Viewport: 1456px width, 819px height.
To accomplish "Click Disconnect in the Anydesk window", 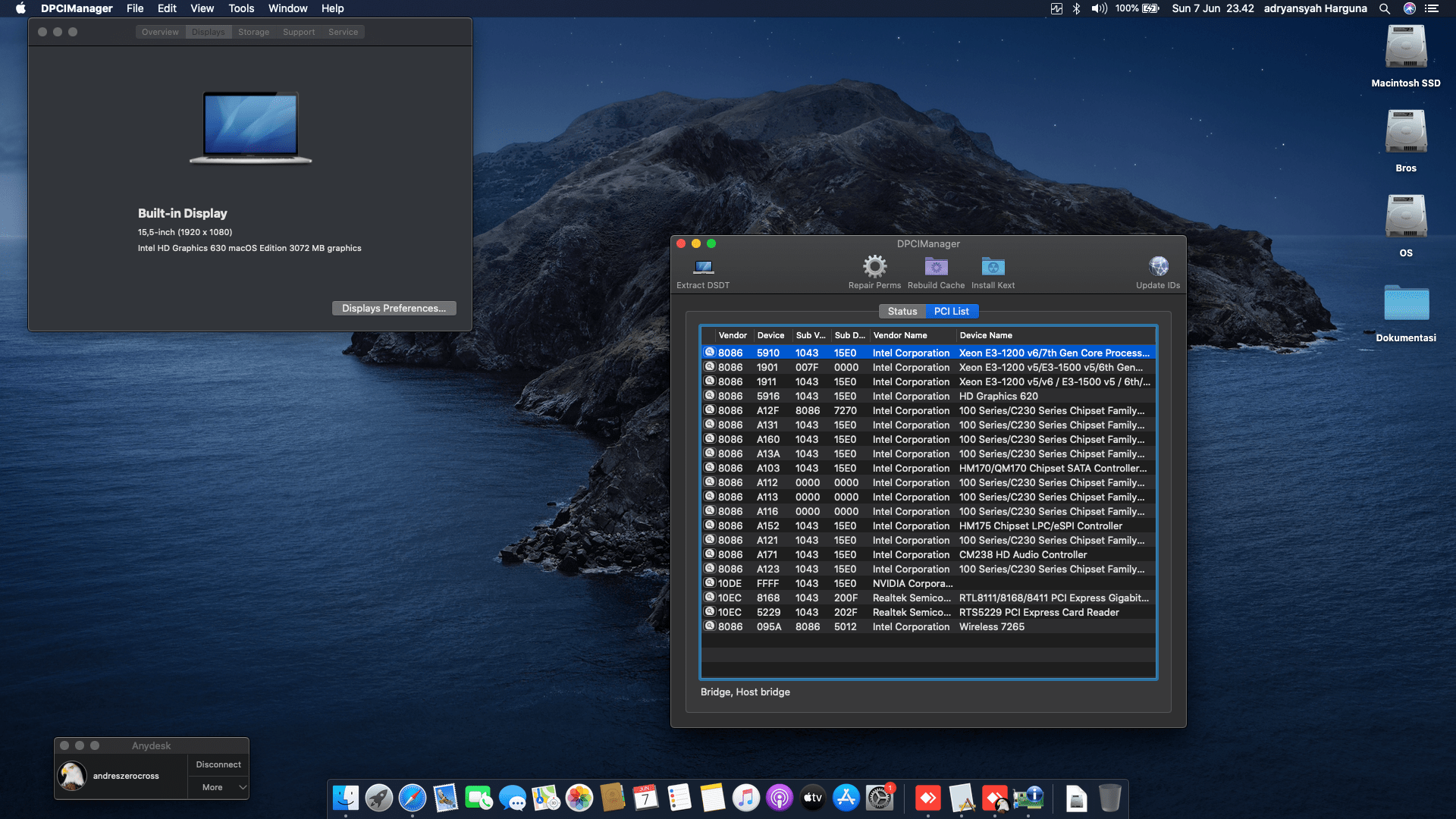I will 218,764.
